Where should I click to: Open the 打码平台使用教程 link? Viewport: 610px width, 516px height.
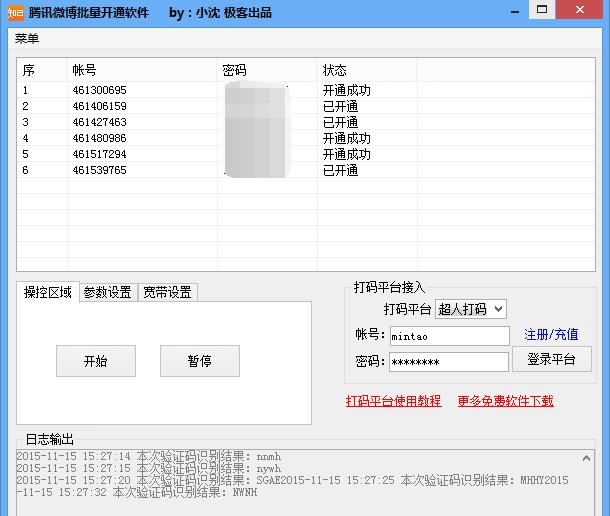tap(393, 401)
